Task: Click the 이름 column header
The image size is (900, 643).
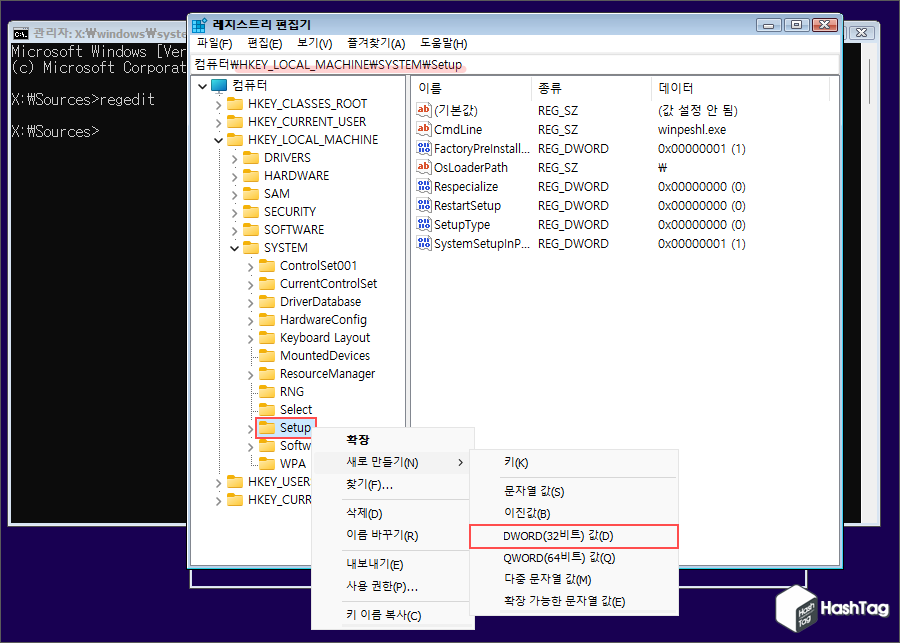Action: pos(471,88)
